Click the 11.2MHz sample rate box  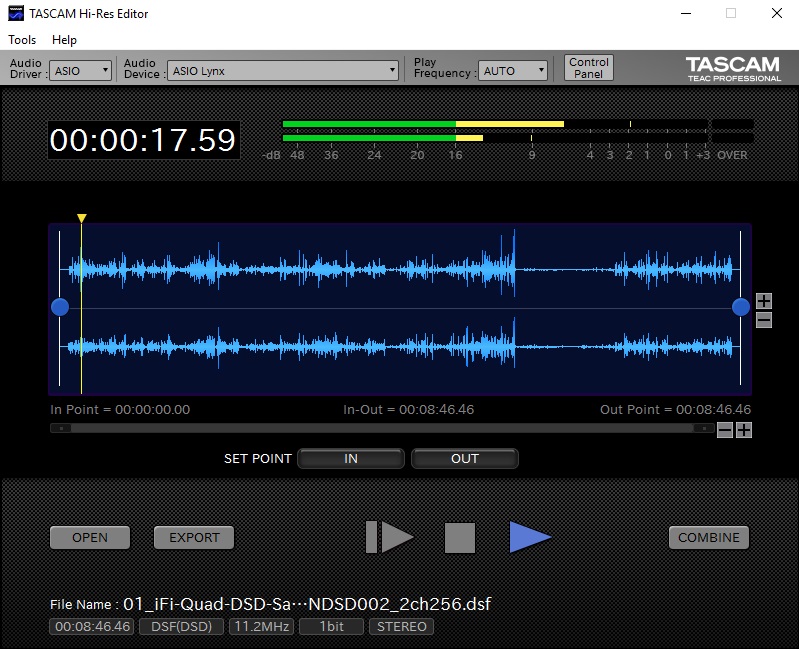pyautogui.click(x=261, y=626)
